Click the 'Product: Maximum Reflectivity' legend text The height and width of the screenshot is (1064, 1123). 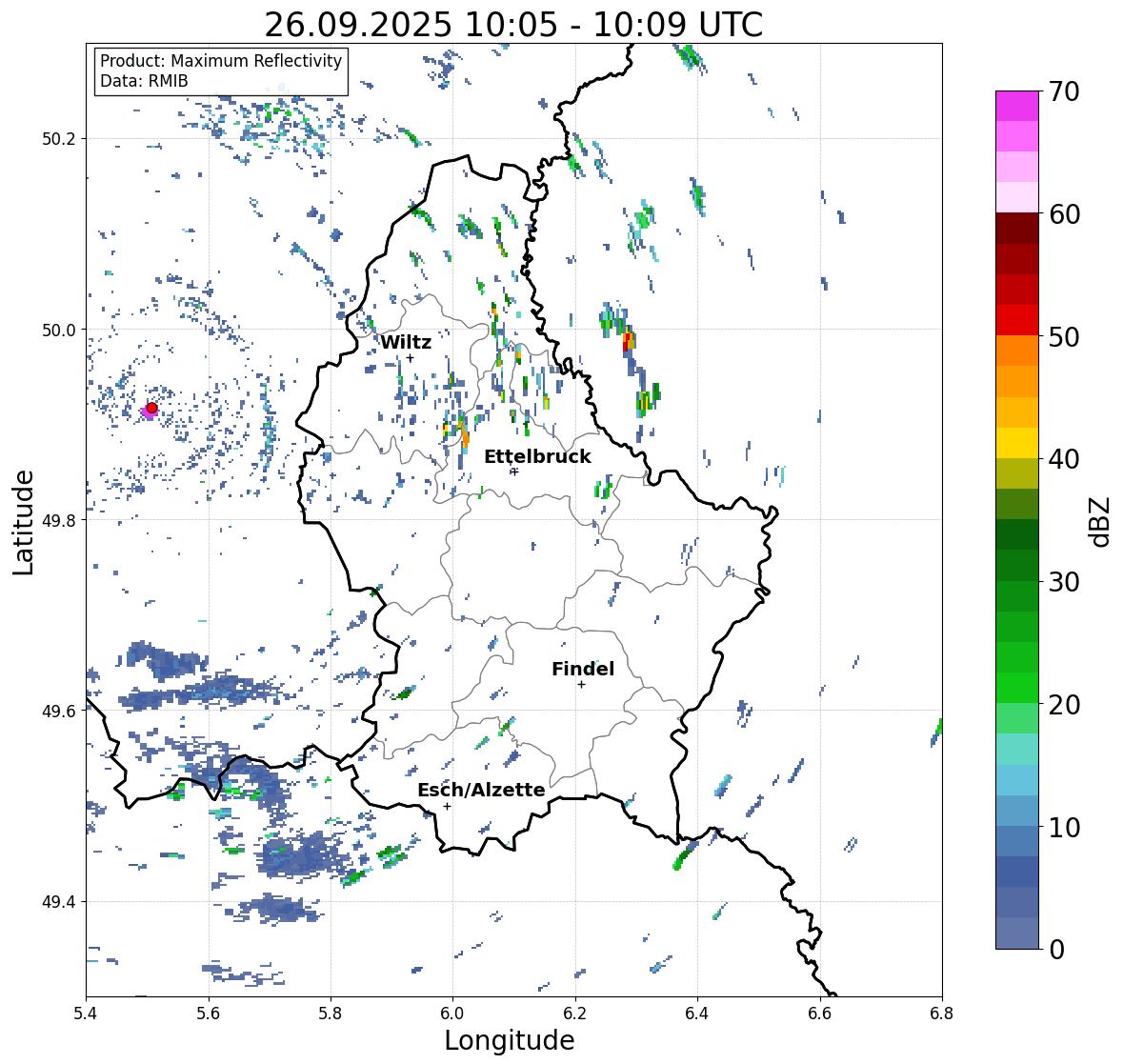(x=221, y=61)
